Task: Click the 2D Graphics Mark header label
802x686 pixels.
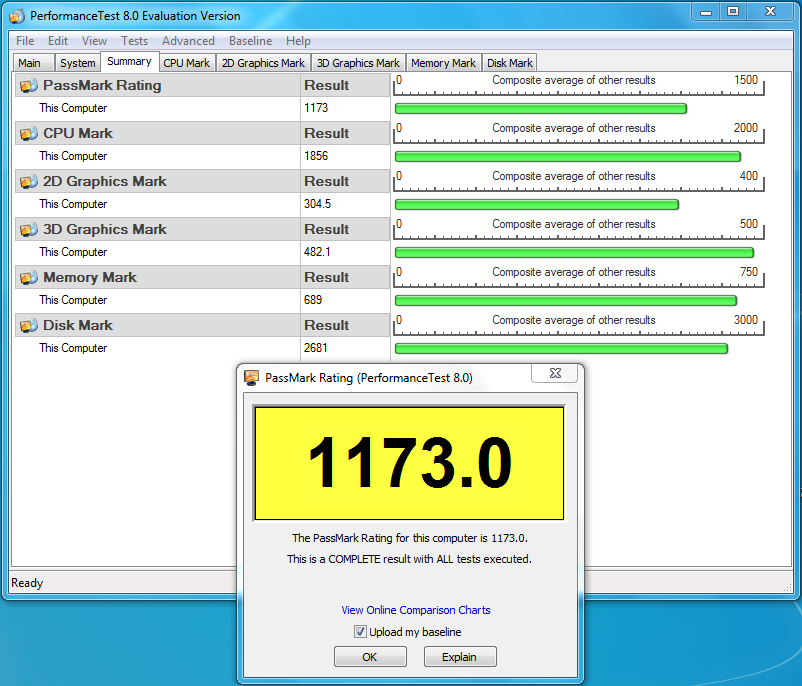Action: (105, 182)
